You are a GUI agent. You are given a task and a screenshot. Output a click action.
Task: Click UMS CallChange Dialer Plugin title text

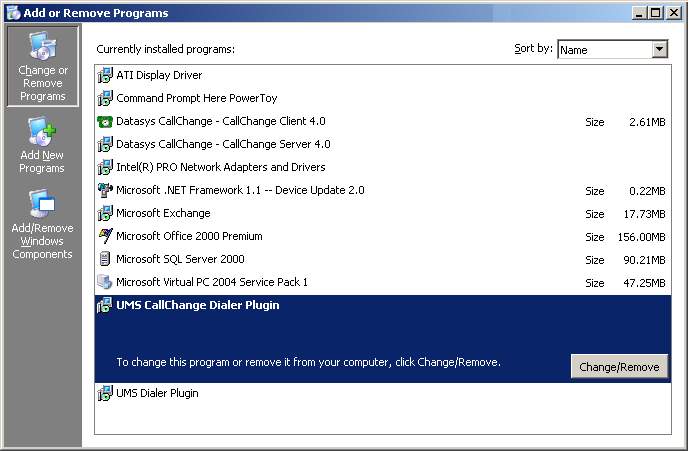point(197,305)
